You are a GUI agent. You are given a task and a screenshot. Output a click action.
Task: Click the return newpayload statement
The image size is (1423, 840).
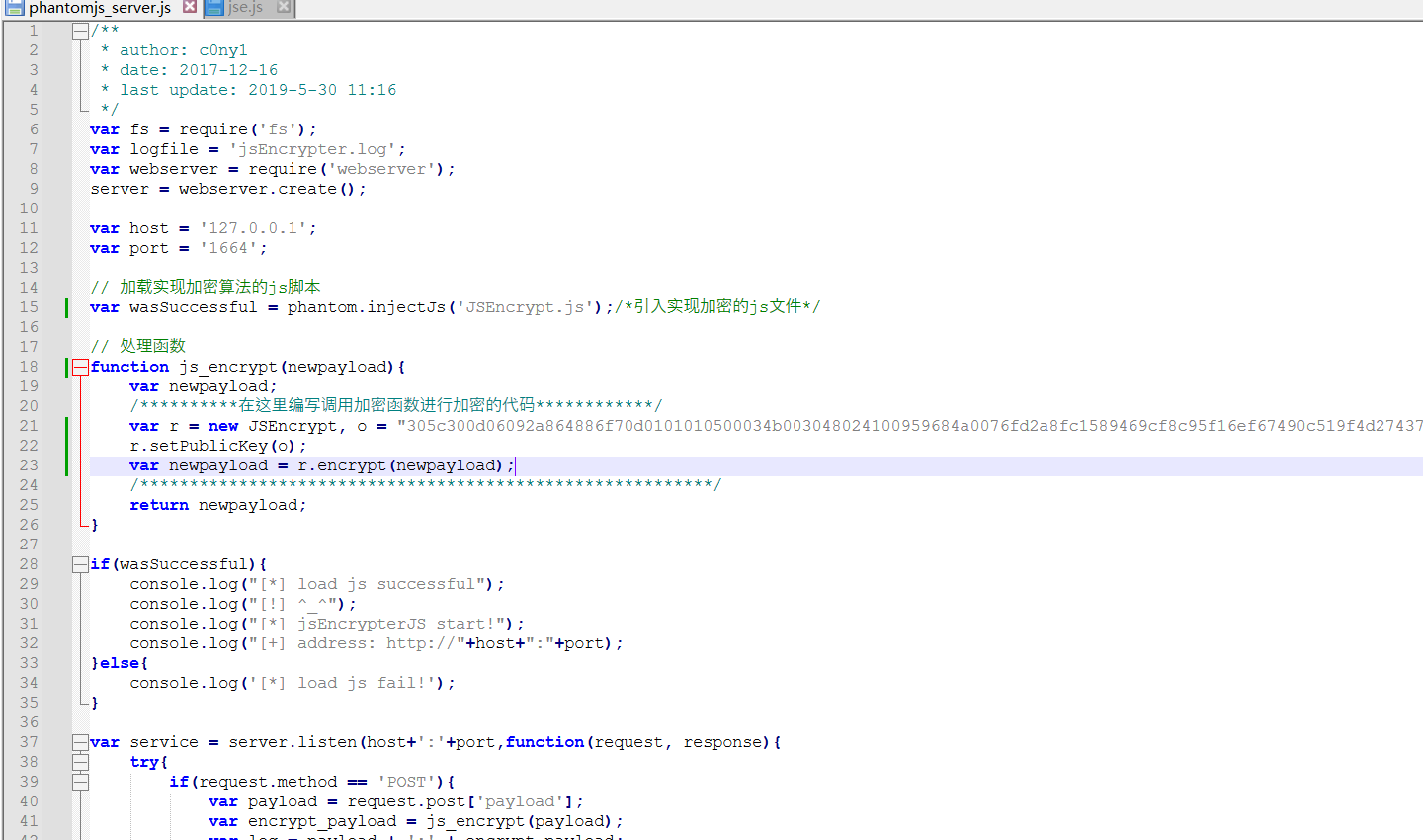217,505
